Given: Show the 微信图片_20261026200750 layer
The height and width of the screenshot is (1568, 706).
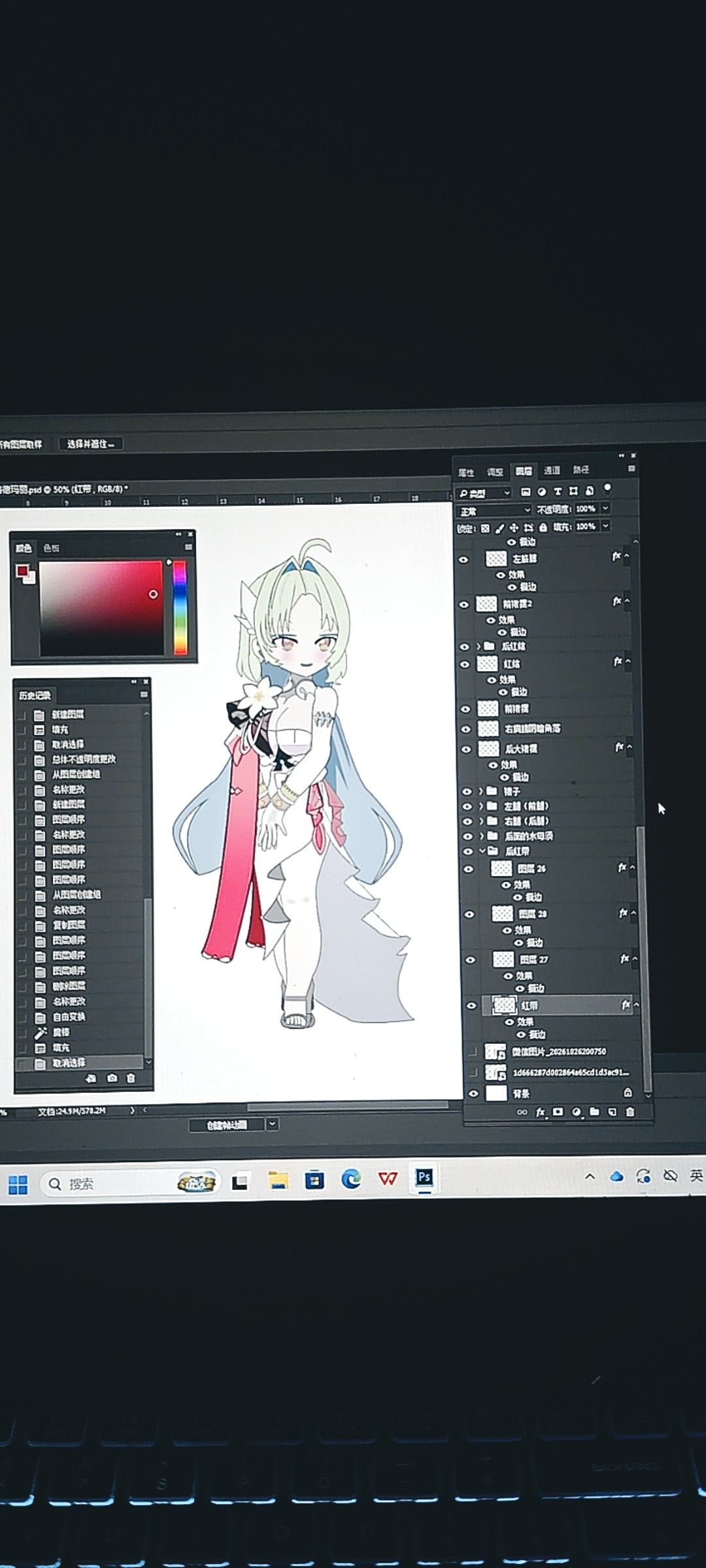Looking at the screenshot, I should point(473,1052).
